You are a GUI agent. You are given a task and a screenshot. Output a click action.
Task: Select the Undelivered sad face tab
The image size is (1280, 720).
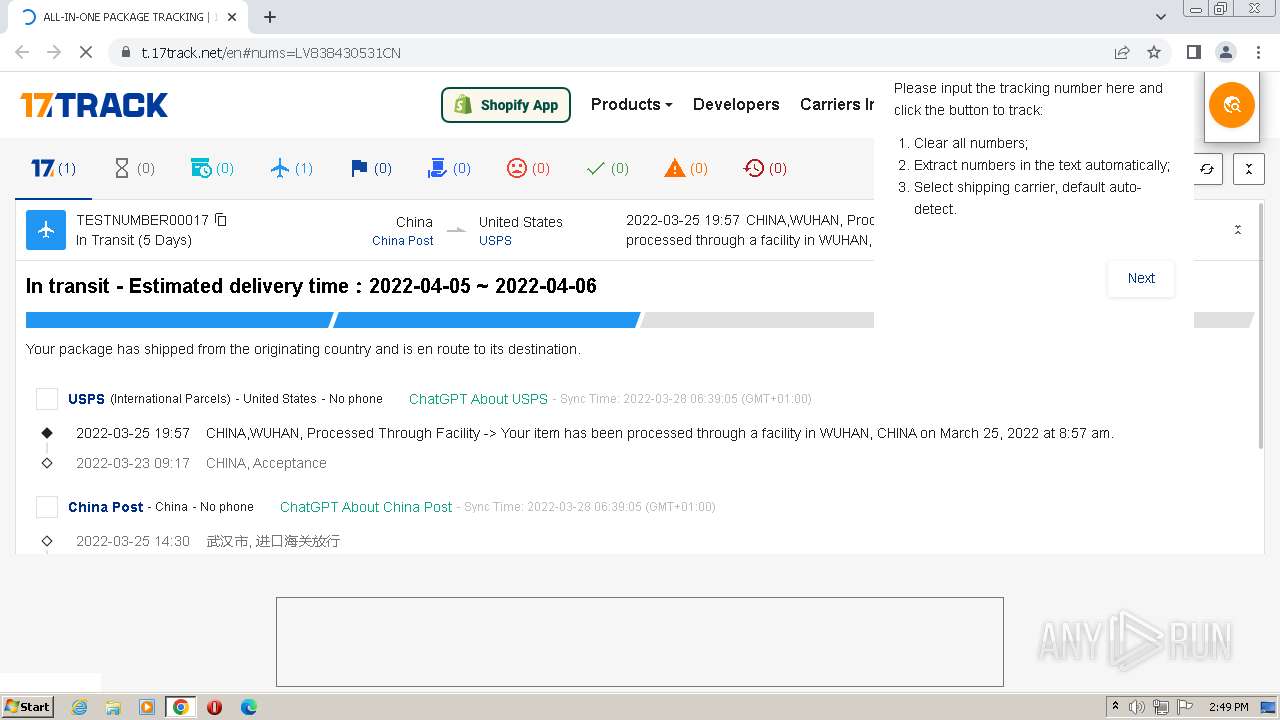528,168
